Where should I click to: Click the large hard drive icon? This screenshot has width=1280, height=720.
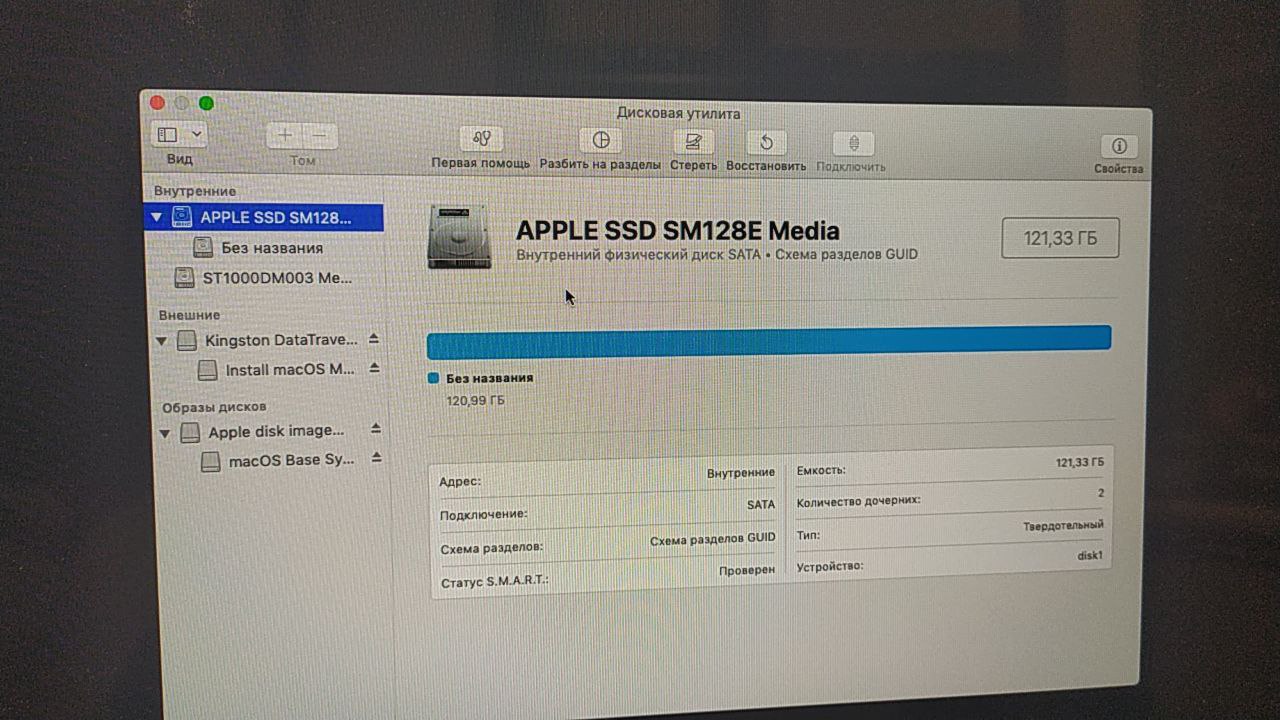459,237
